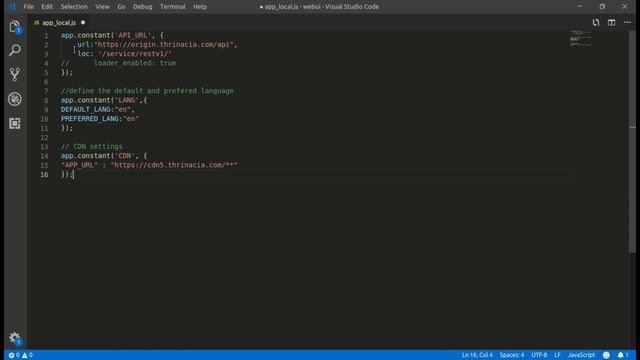This screenshot has height=360, width=640.
Task: Open the Extensions view
Action: click(x=15, y=123)
